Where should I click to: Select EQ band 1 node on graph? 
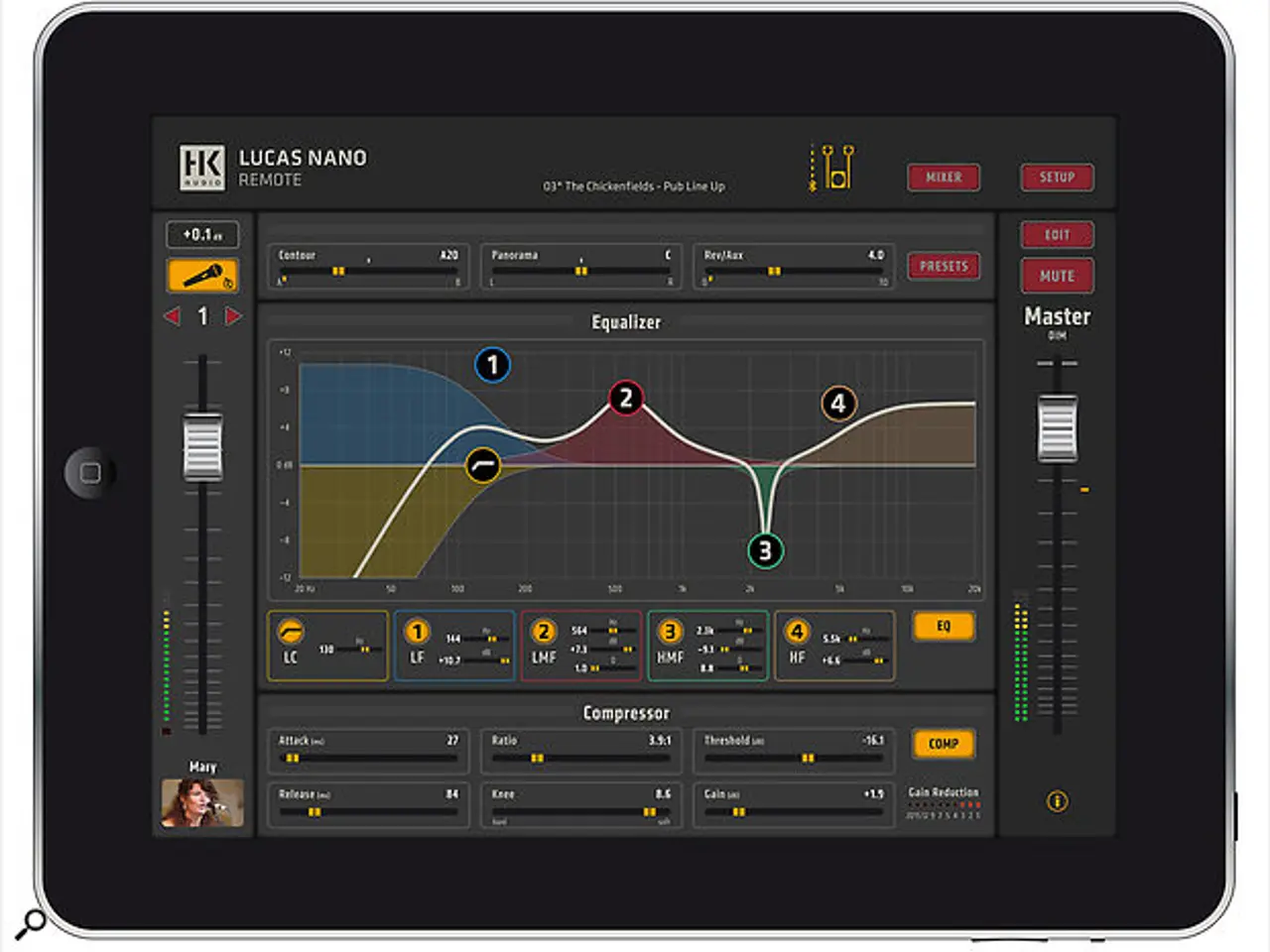pyautogui.click(x=492, y=365)
